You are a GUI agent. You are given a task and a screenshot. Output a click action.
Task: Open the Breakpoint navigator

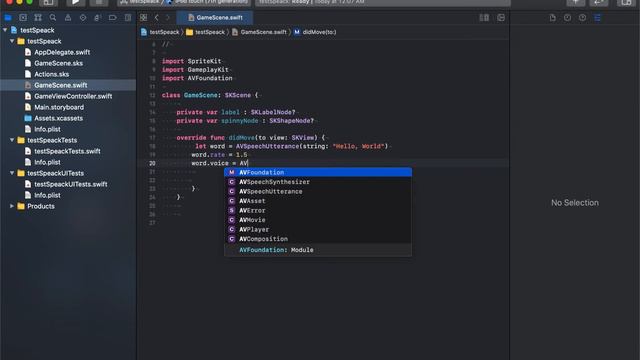(x=113, y=18)
